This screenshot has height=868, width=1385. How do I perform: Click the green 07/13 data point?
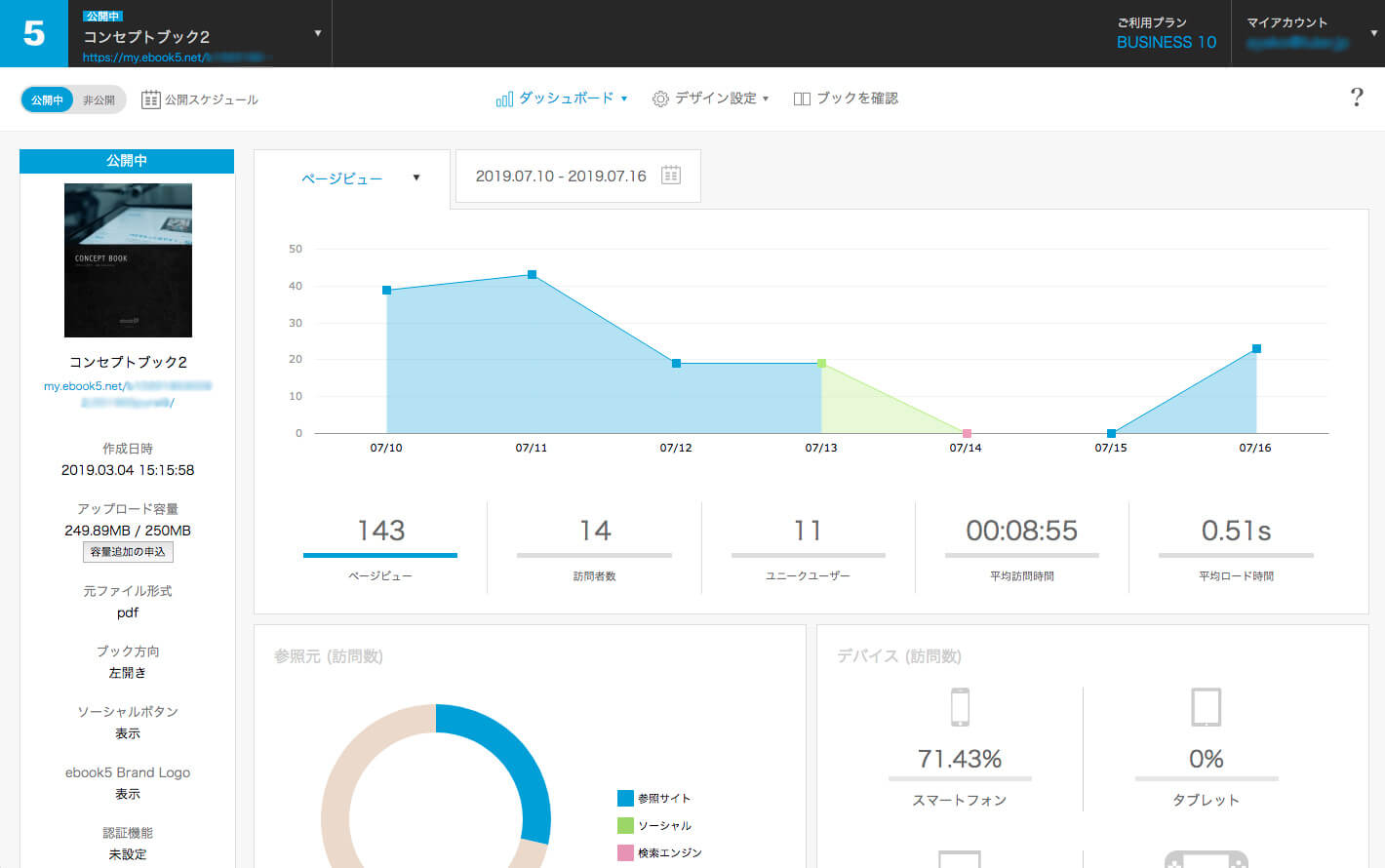(821, 364)
